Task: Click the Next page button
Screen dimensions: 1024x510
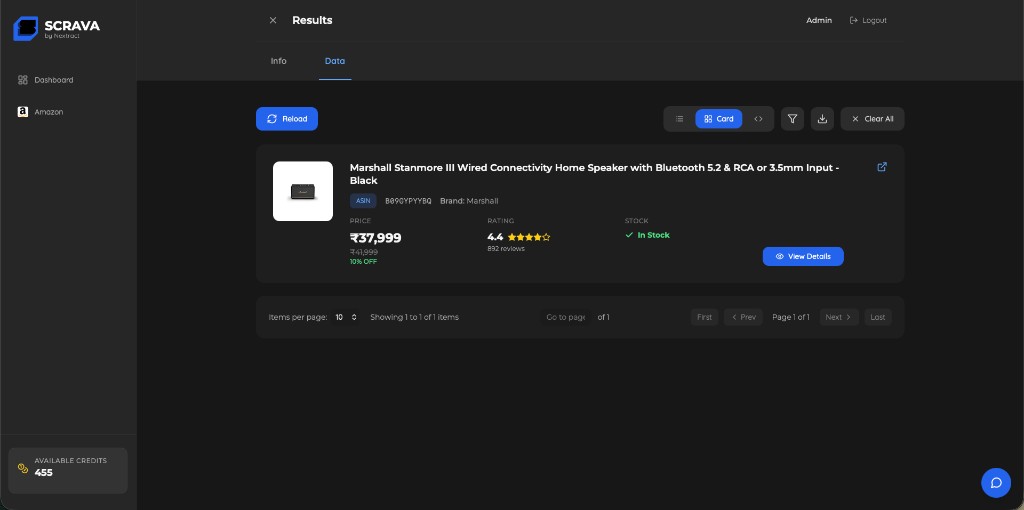Action: click(839, 317)
